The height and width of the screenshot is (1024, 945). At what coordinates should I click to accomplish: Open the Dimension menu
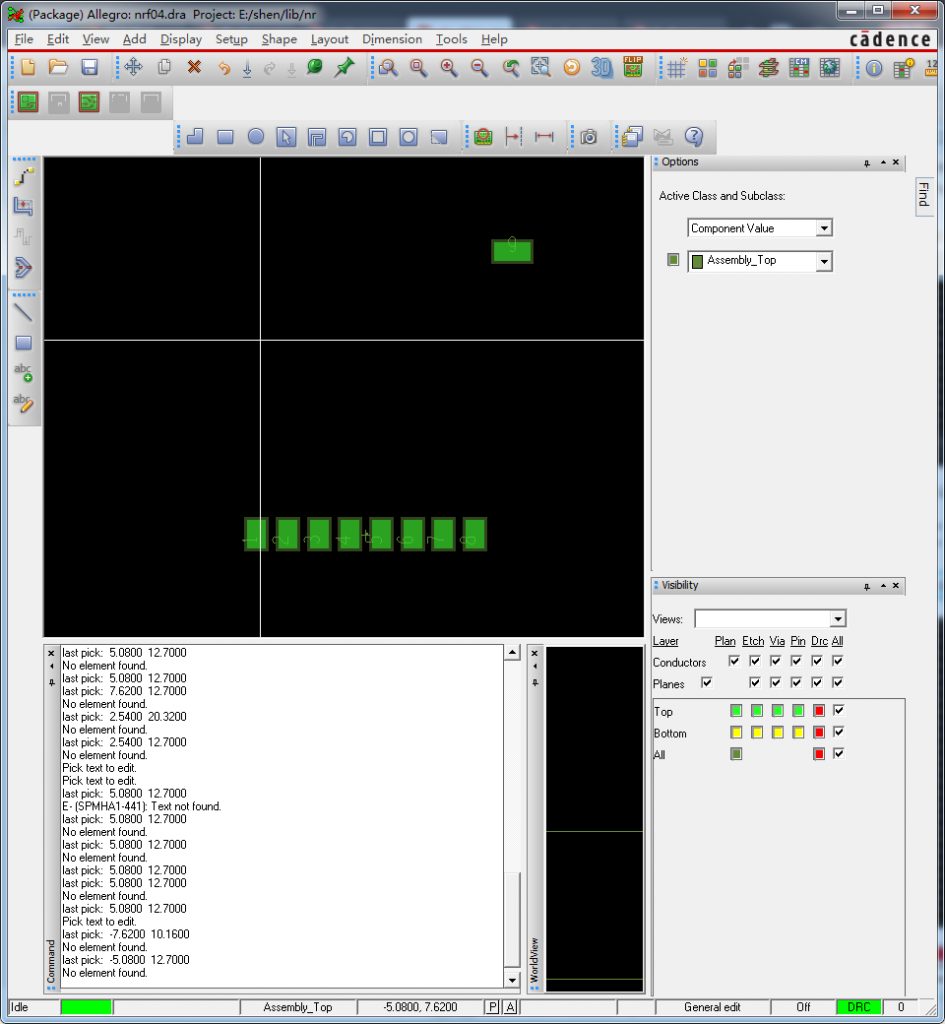coord(392,39)
